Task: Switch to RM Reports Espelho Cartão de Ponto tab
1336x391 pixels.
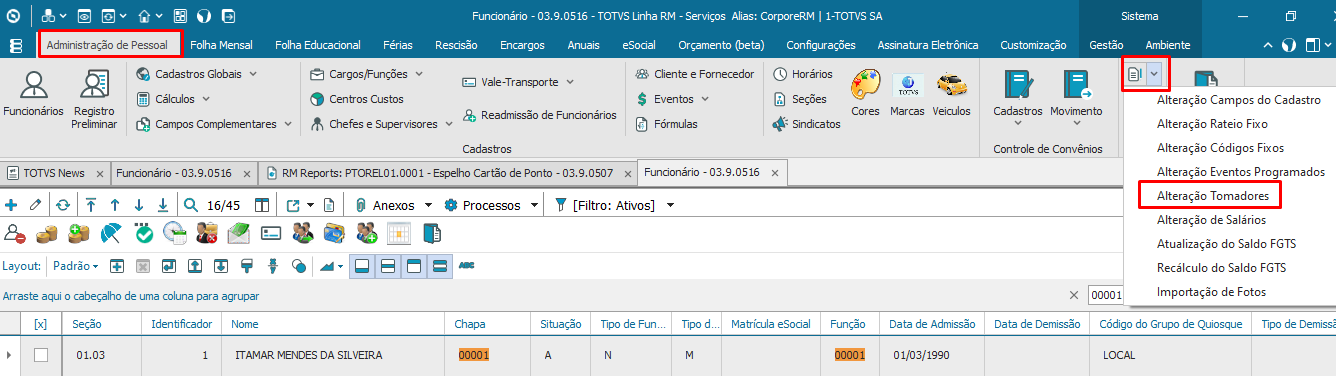Action: click(x=446, y=173)
